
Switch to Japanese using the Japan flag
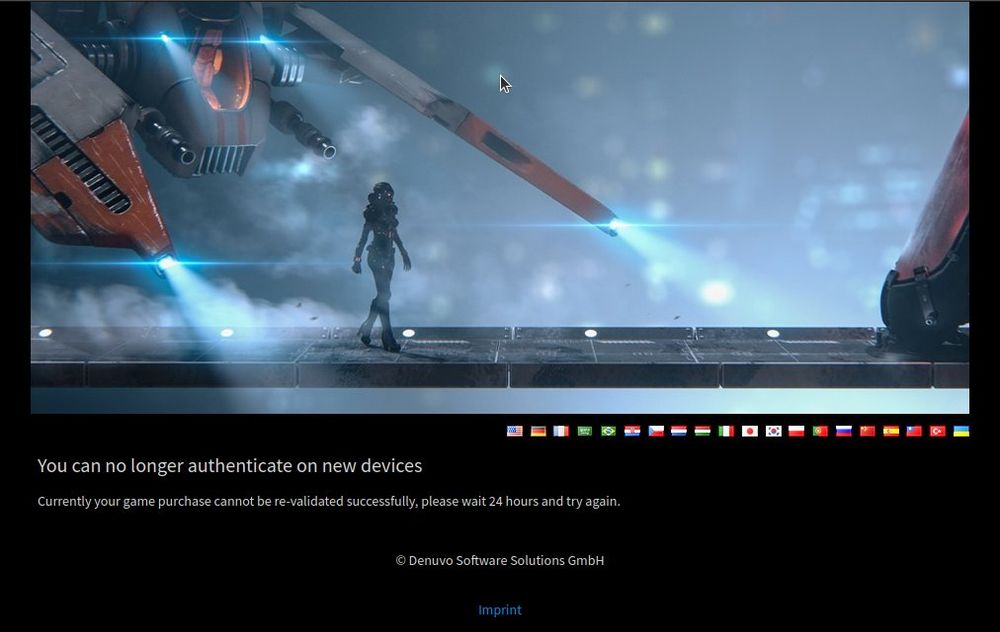pos(750,431)
